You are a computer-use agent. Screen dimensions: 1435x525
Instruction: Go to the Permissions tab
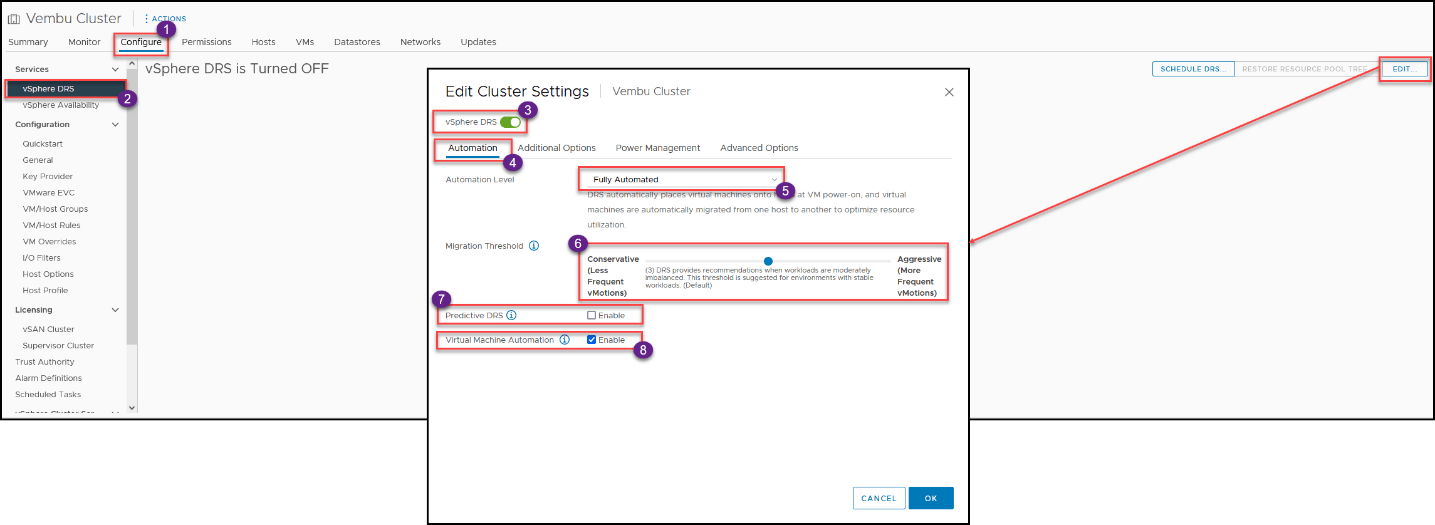coord(207,42)
